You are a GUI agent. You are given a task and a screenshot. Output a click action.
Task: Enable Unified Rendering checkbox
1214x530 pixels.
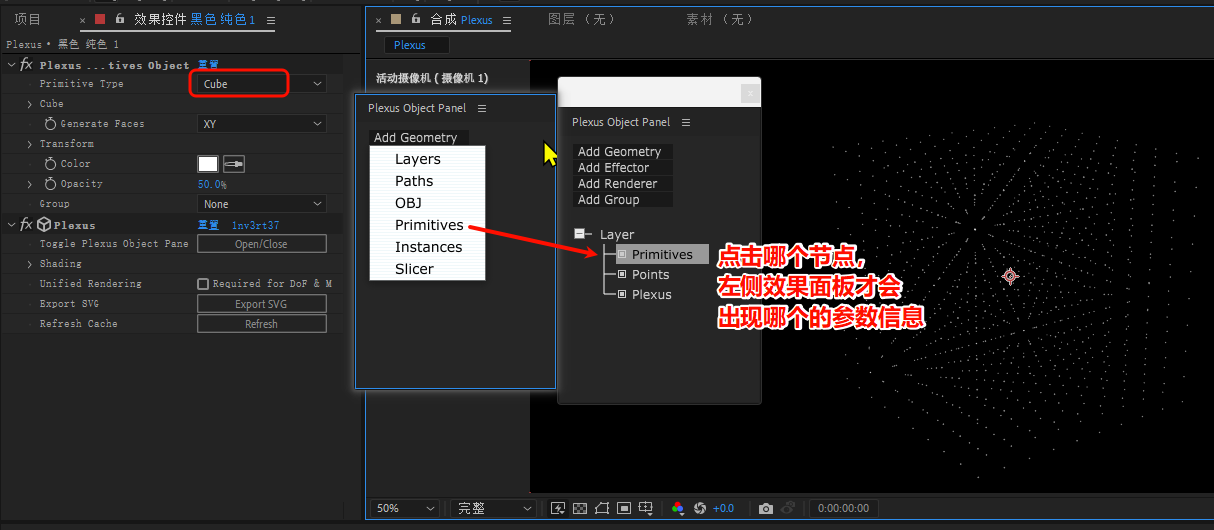tap(203, 284)
